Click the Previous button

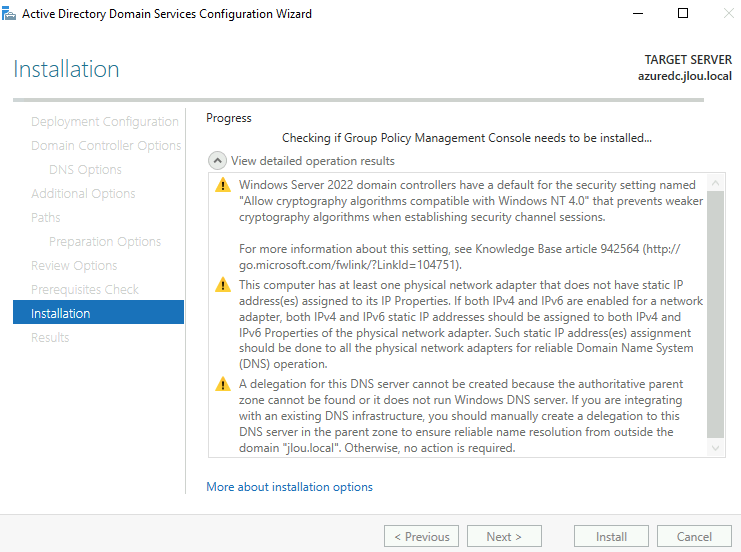pos(421,536)
